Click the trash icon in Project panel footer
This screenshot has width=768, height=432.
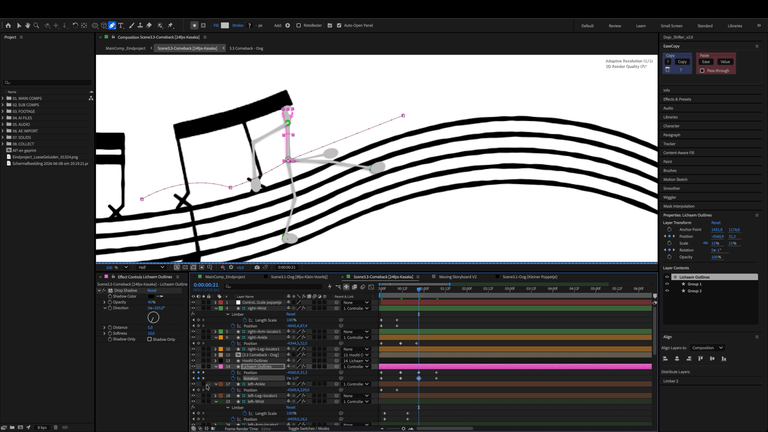point(55,427)
